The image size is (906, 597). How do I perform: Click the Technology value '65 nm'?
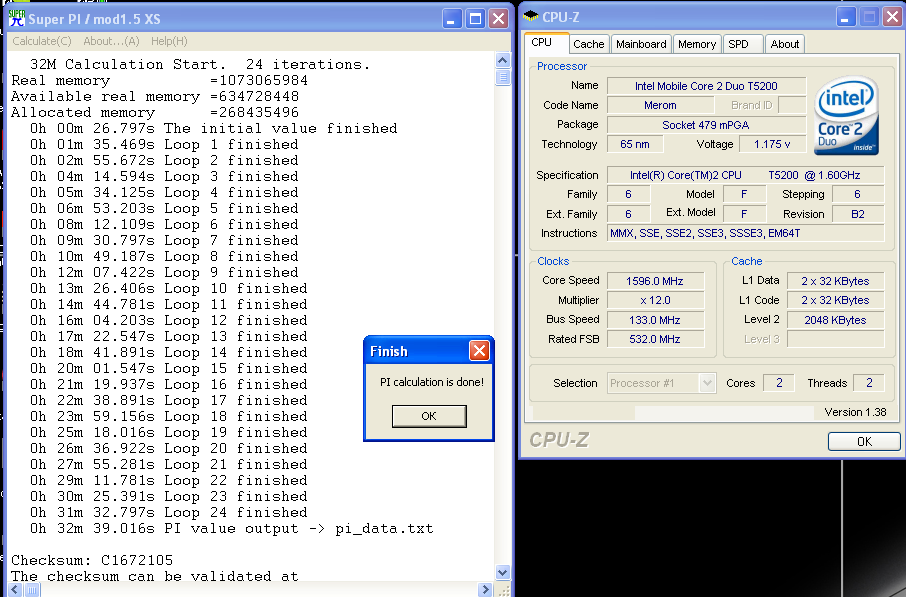[x=634, y=144]
